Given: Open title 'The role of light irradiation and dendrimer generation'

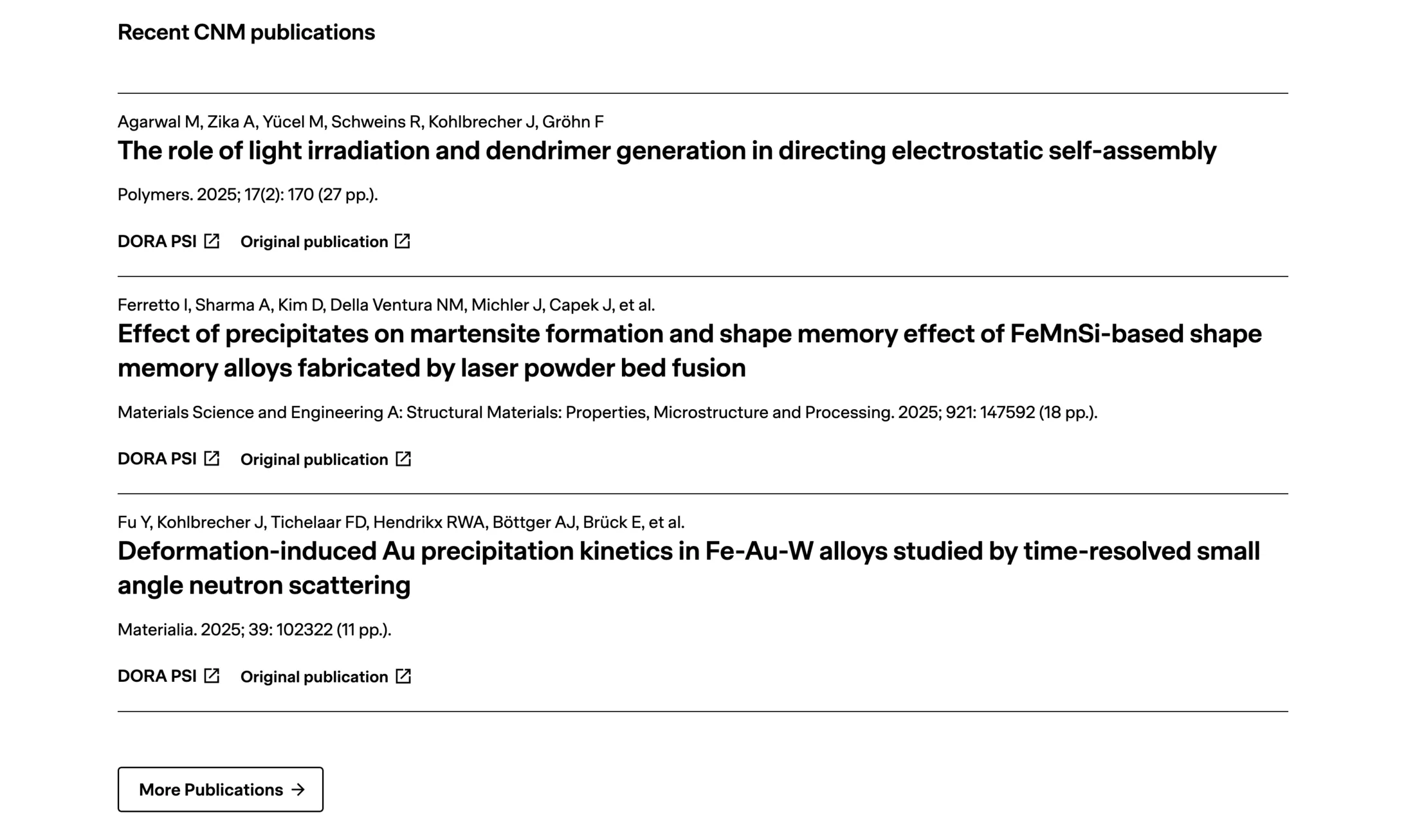Looking at the screenshot, I should click(x=667, y=151).
